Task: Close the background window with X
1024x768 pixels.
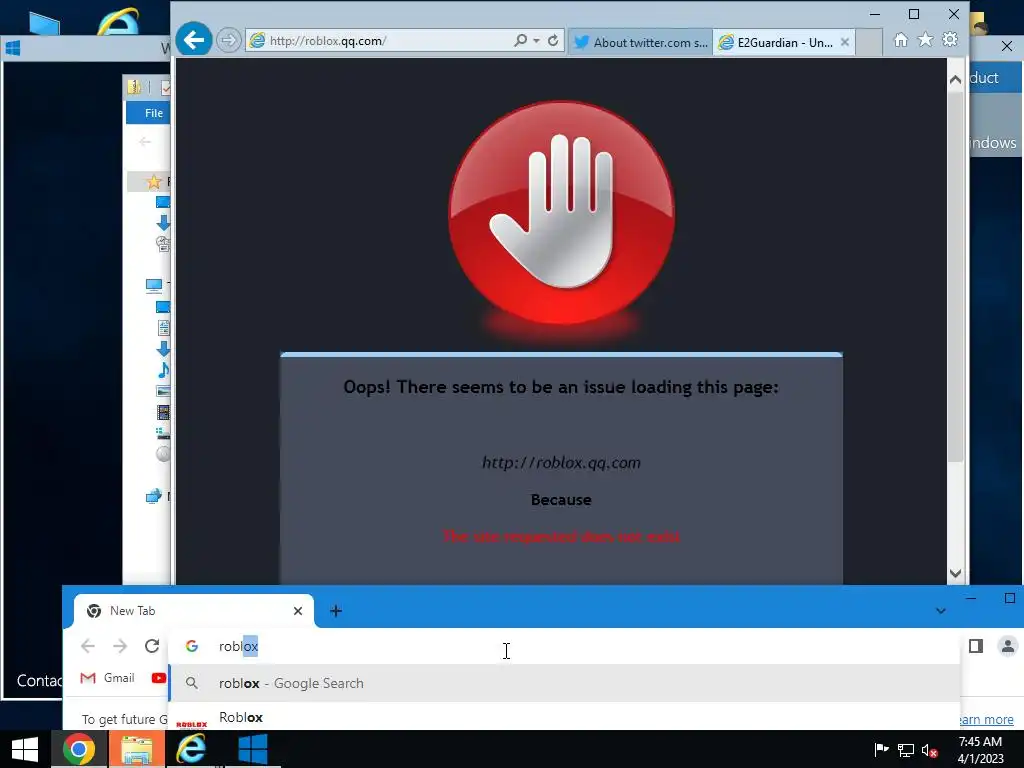Action: (1006, 46)
